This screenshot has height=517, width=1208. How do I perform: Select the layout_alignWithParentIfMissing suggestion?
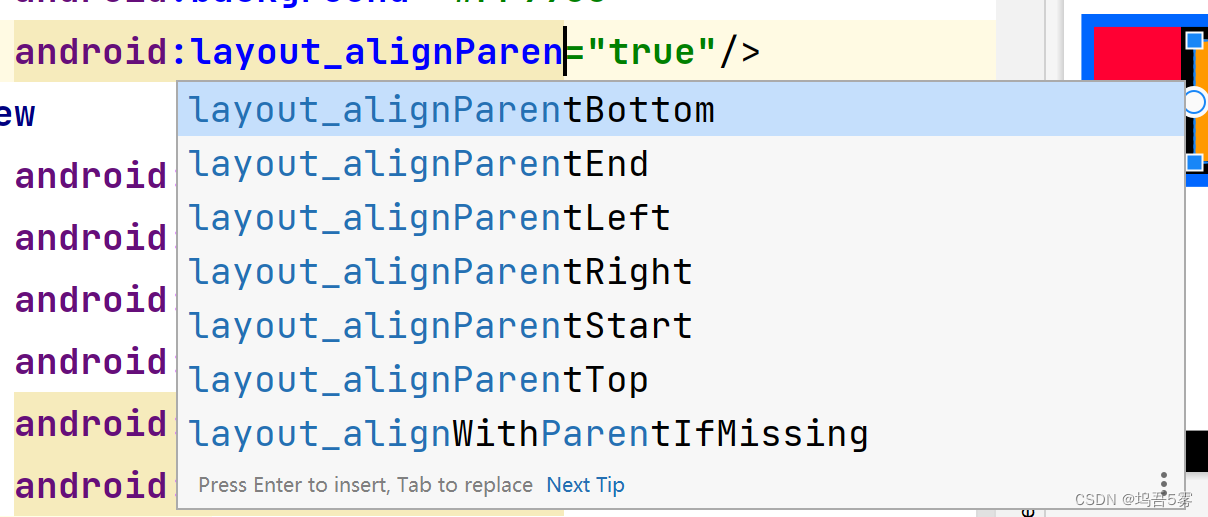point(528,434)
